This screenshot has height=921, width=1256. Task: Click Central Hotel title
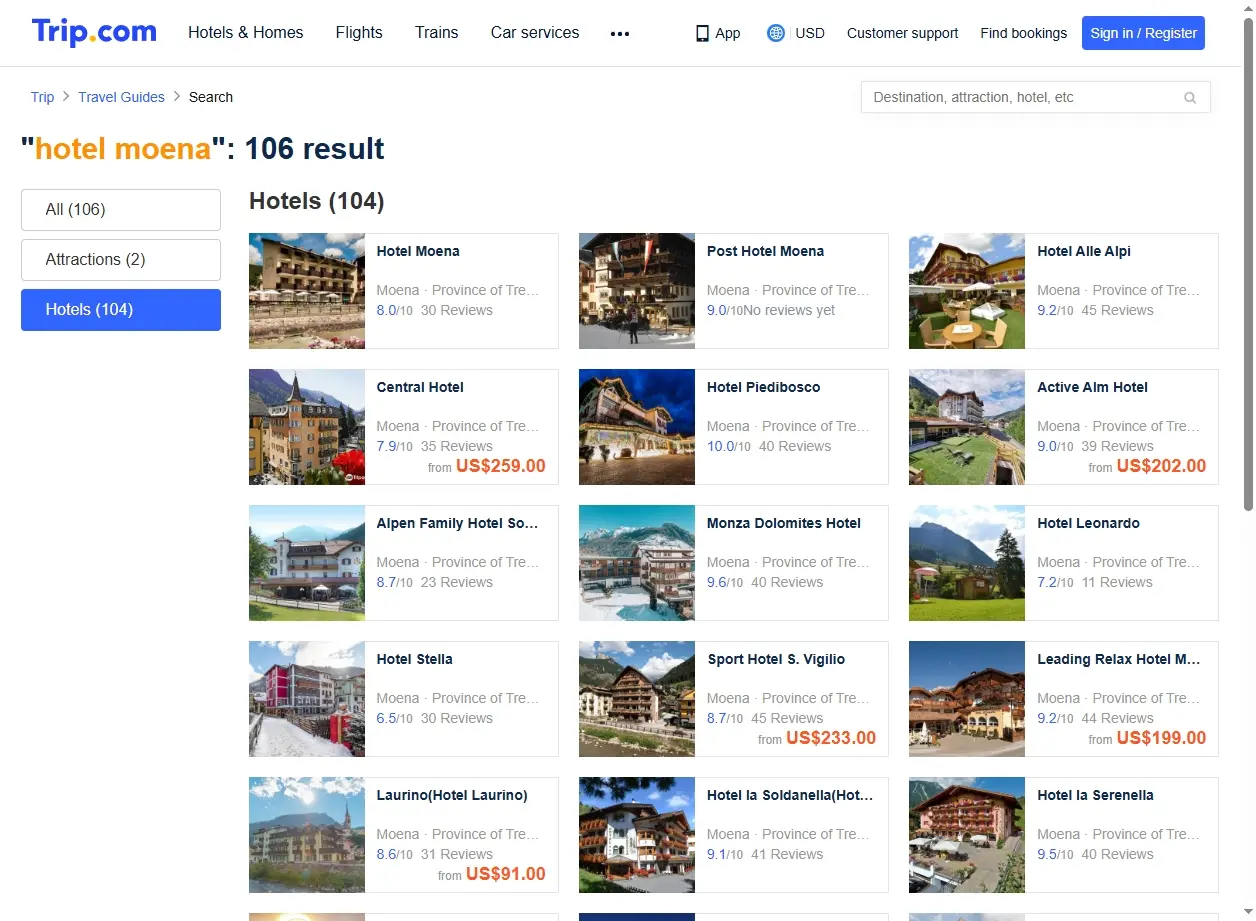420,387
